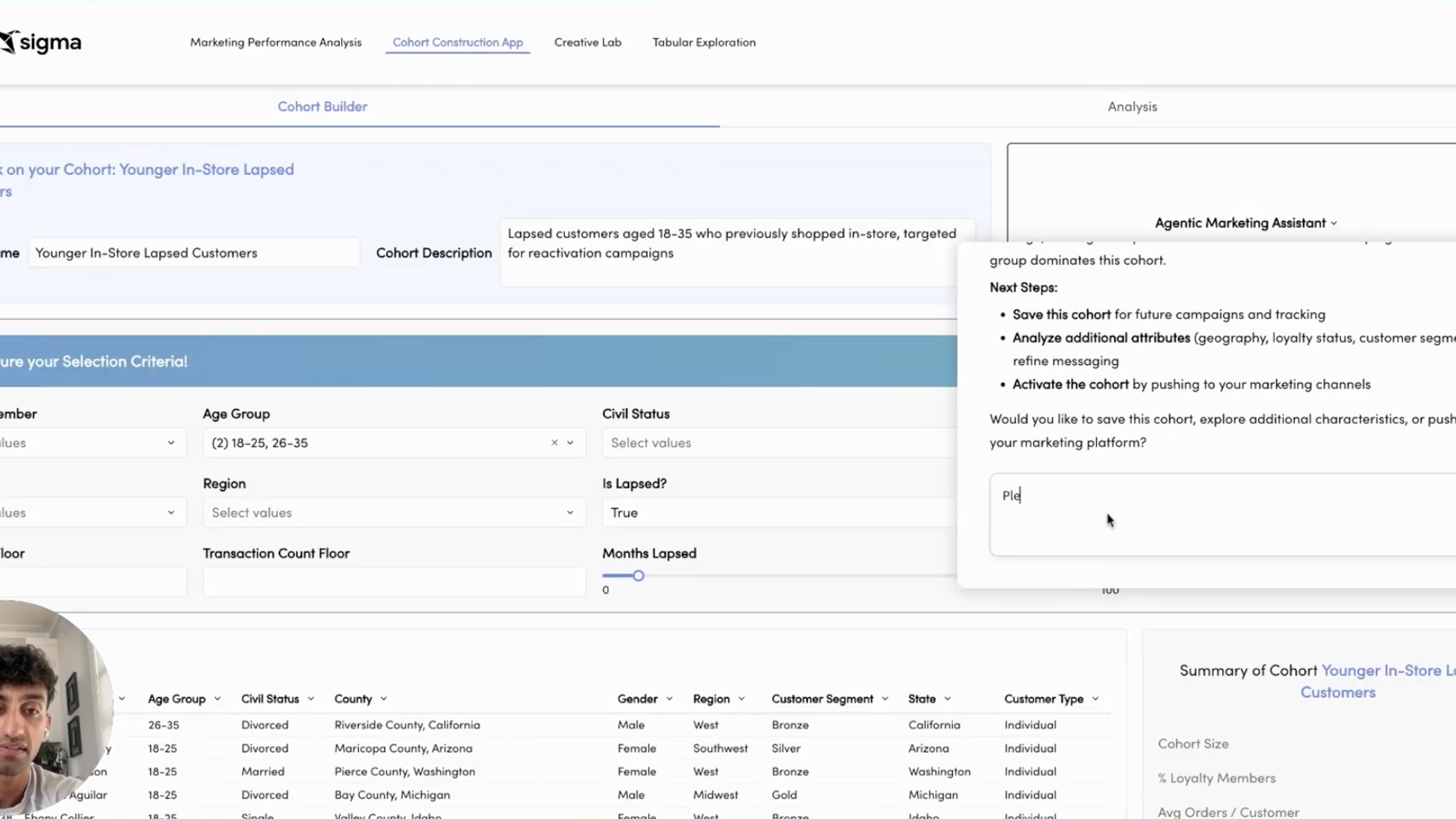Click the assistant chat message box
1456x819 pixels.
(1222, 515)
